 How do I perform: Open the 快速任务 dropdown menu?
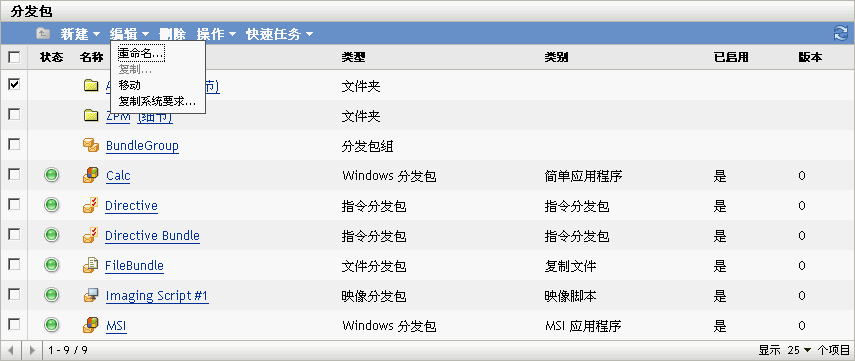tap(279, 34)
